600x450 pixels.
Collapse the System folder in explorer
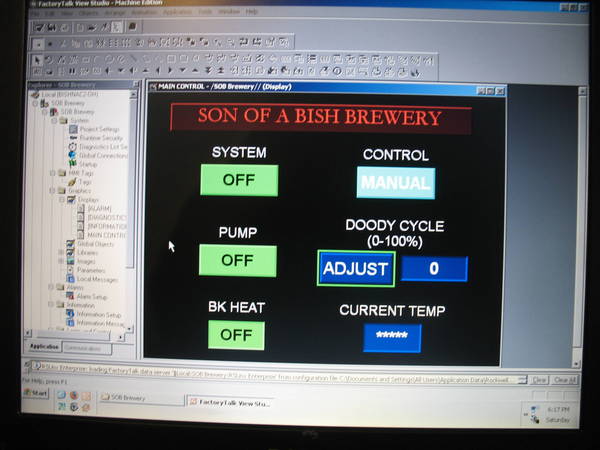pos(54,121)
